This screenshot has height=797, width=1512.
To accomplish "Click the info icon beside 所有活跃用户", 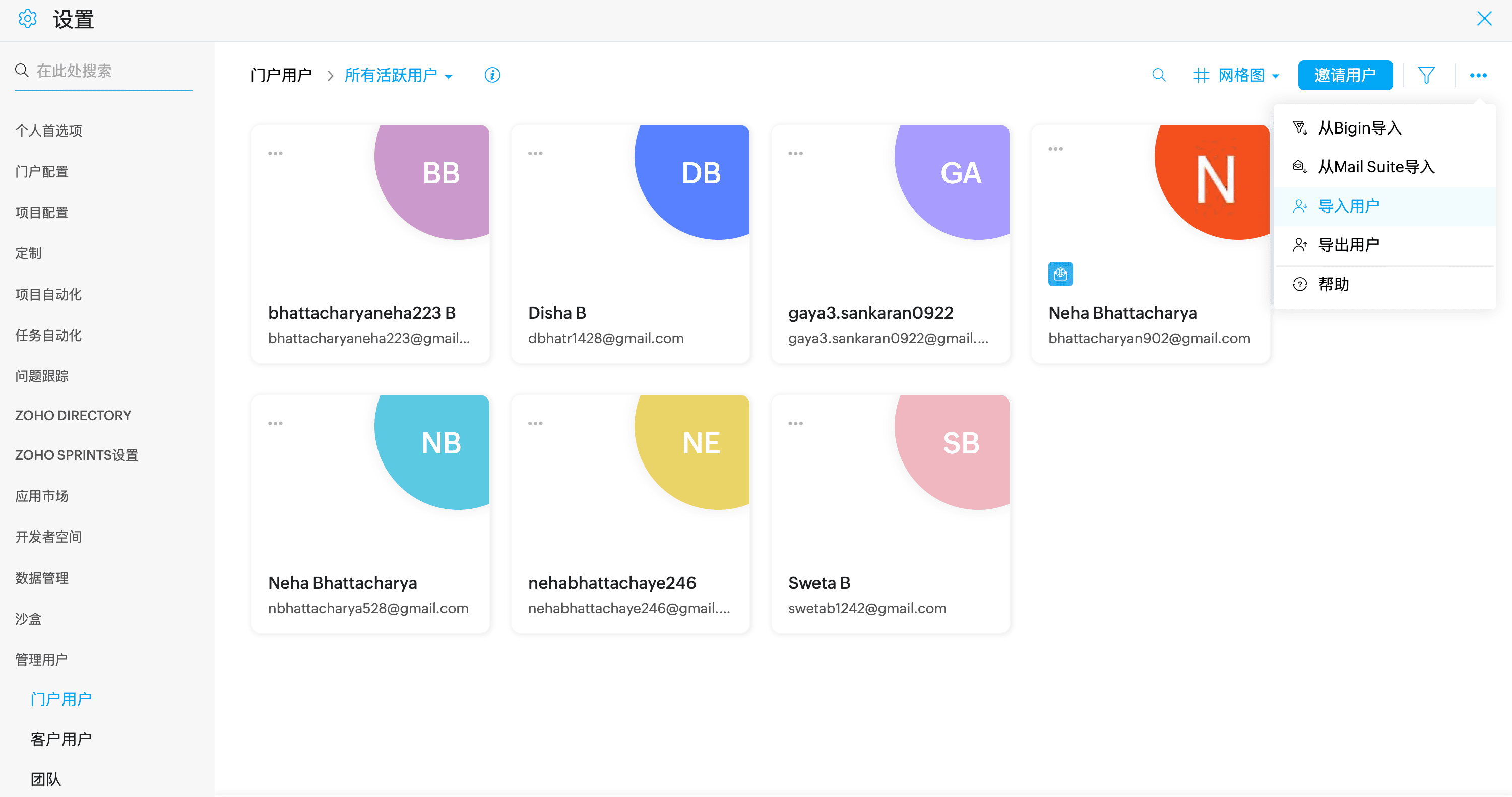I will point(492,75).
